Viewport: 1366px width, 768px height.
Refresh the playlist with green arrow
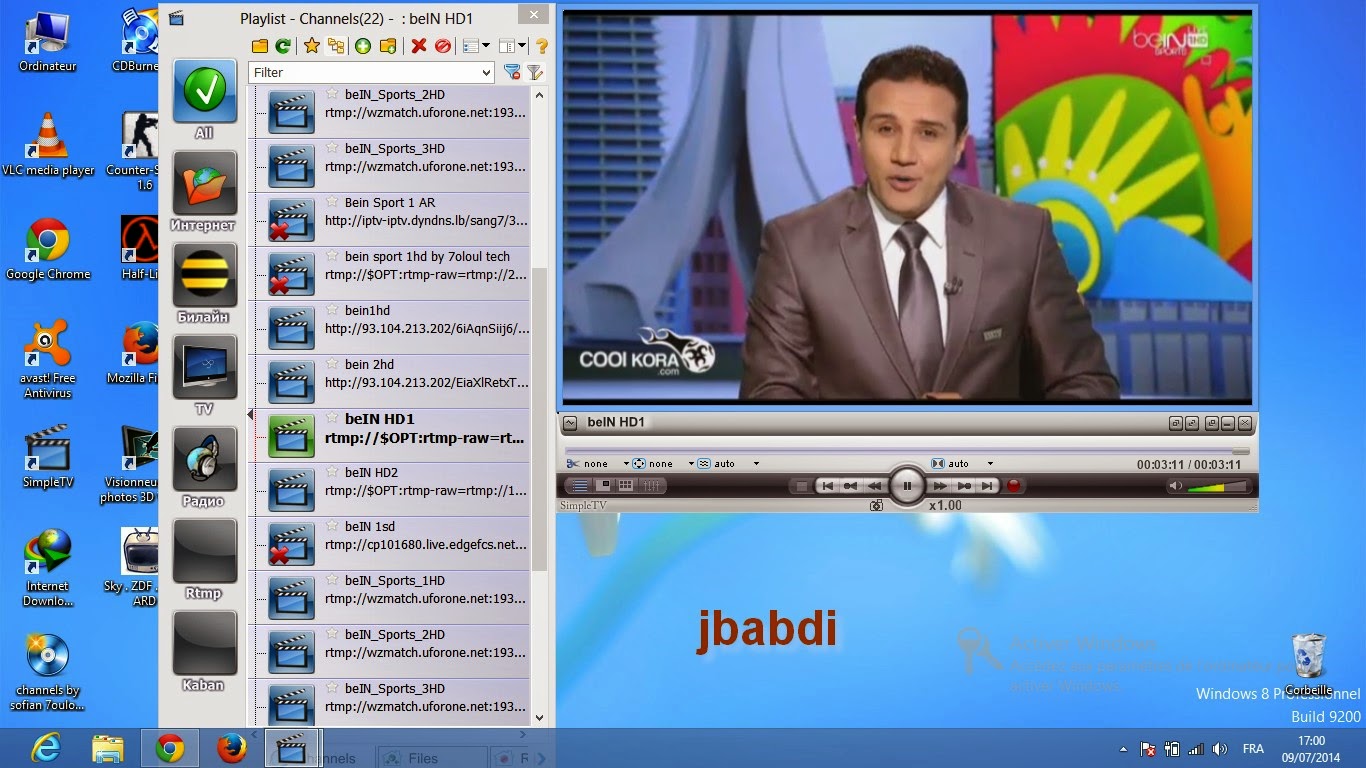click(x=283, y=46)
